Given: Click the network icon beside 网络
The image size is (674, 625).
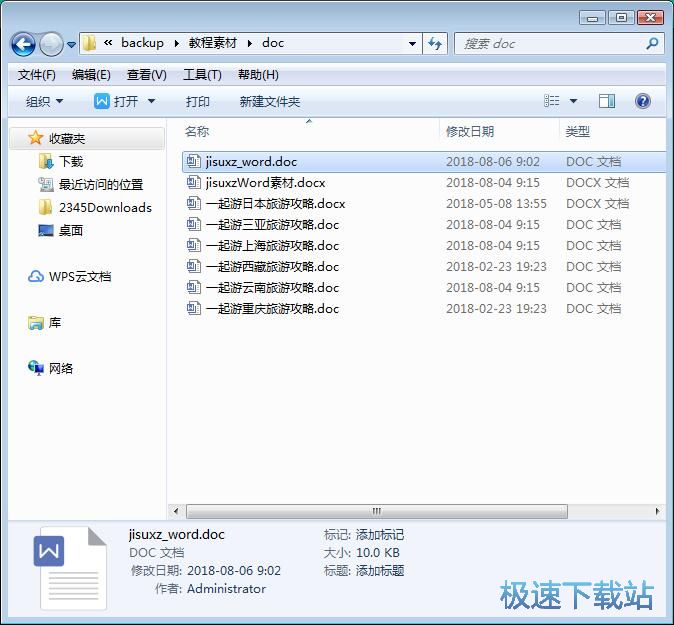Looking at the screenshot, I should [36, 368].
